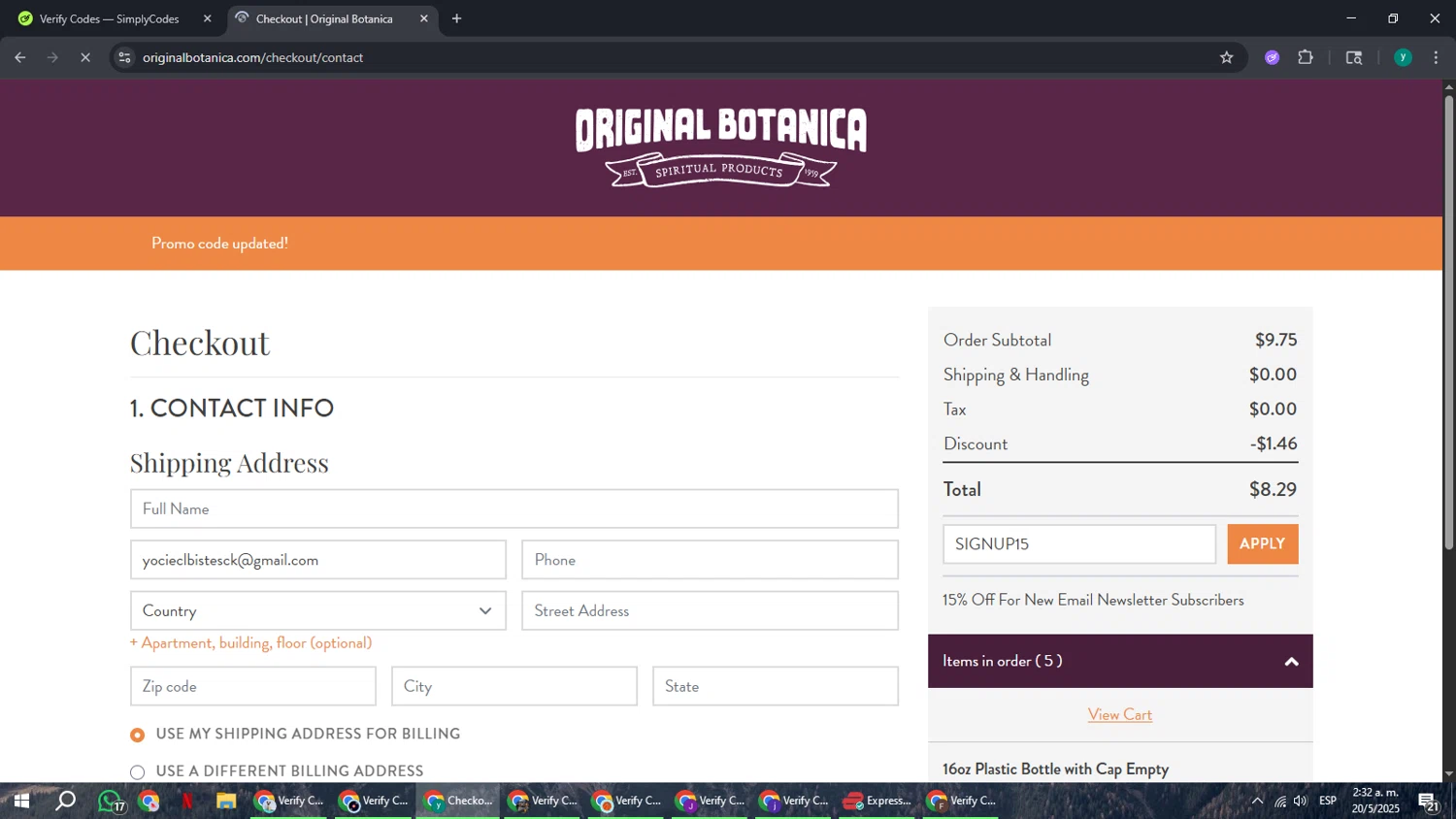This screenshot has height=819, width=1456.
Task: Click the browser address bar URL
Action: tap(252, 57)
